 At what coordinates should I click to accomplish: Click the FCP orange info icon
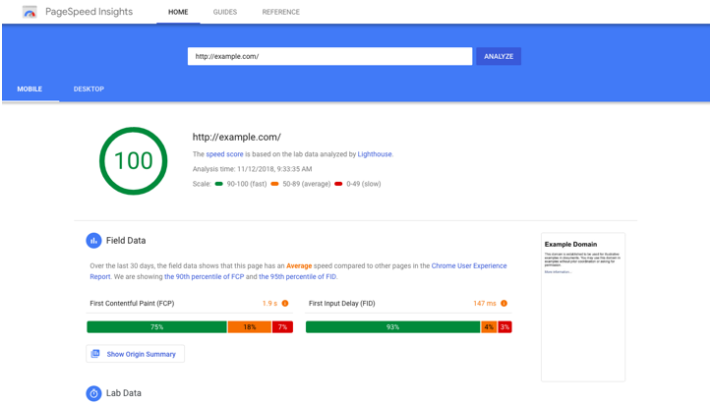(x=285, y=303)
